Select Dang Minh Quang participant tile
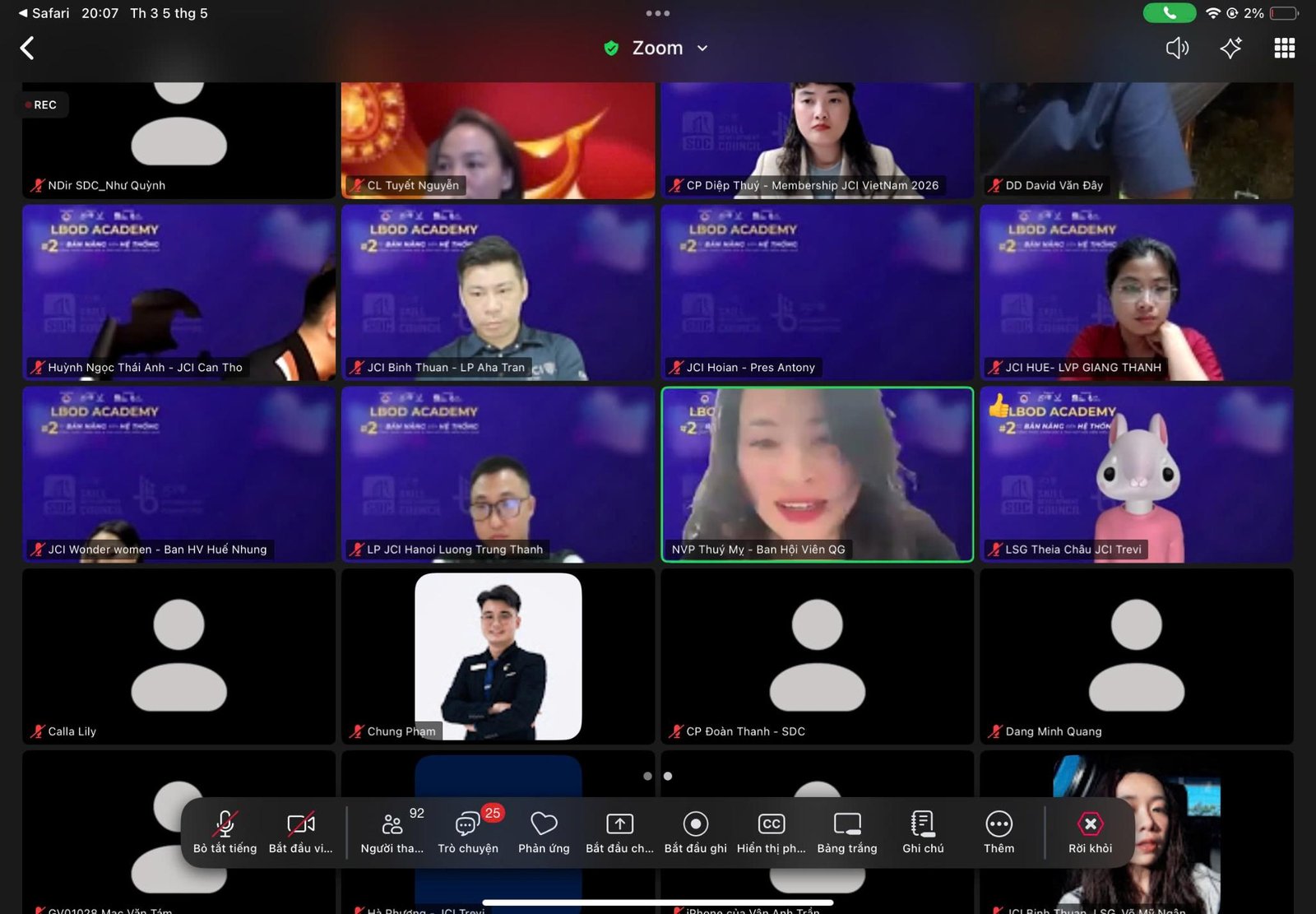This screenshot has height=914, width=1316. (x=1137, y=657)
